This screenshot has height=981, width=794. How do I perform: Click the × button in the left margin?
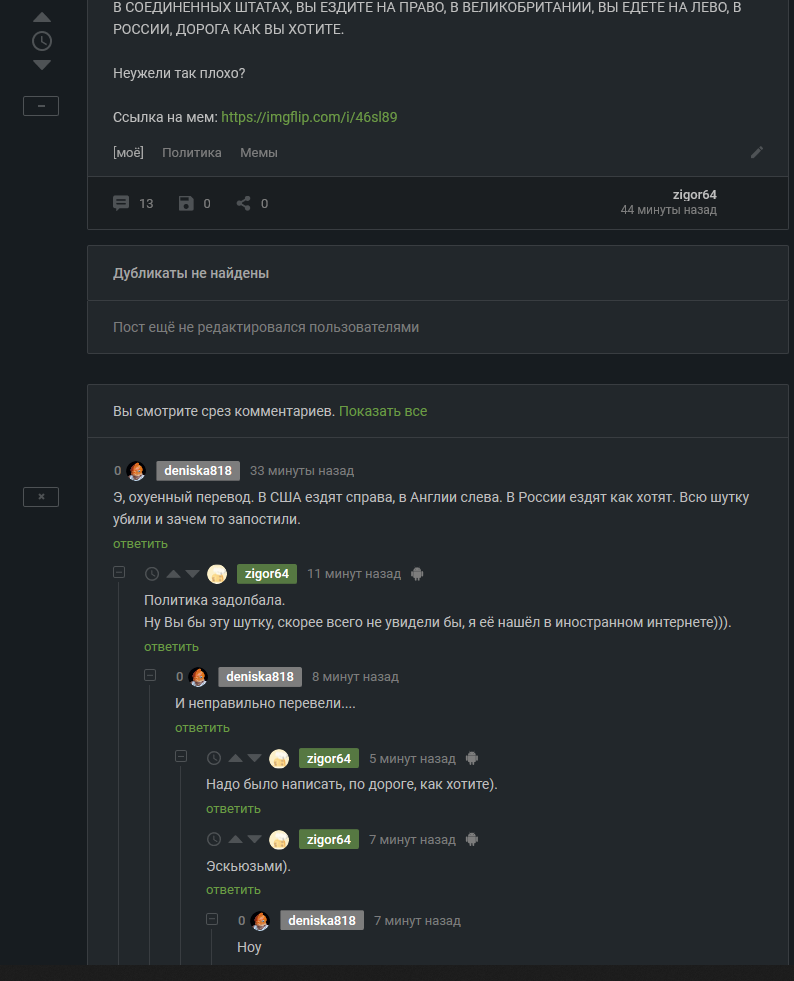[41, 496]
